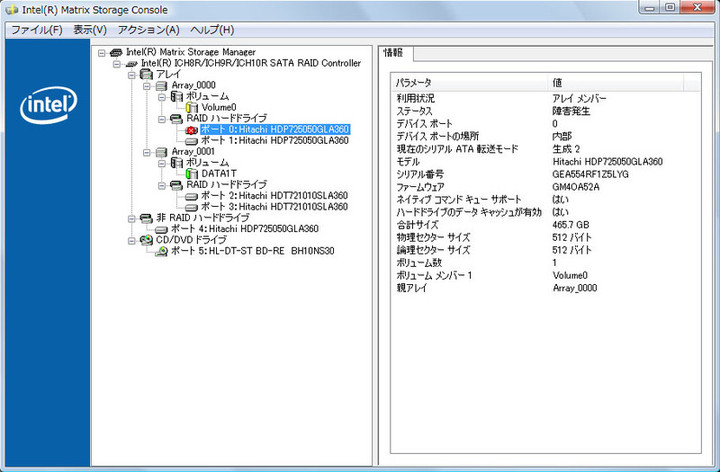Image resolution: width=720 pixels, height=472 pixels.
Task: Click the green DATA1T volume icon
Action: tap(191, 174)
